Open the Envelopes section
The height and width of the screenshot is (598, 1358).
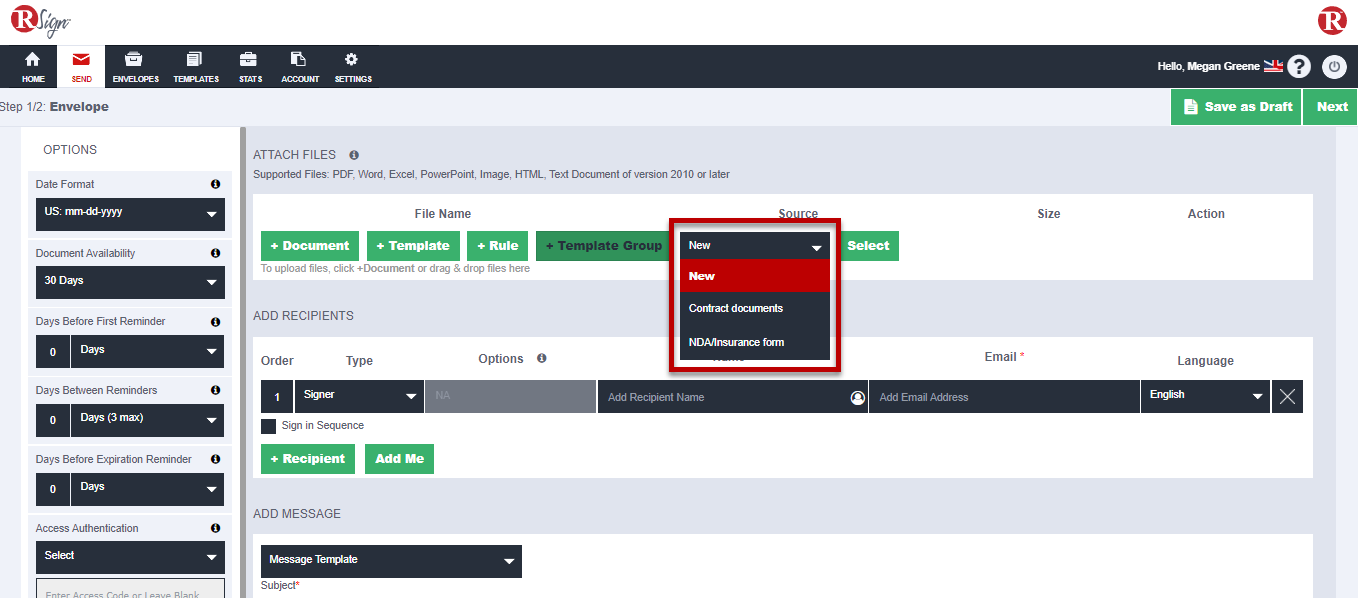click(134, 66)
